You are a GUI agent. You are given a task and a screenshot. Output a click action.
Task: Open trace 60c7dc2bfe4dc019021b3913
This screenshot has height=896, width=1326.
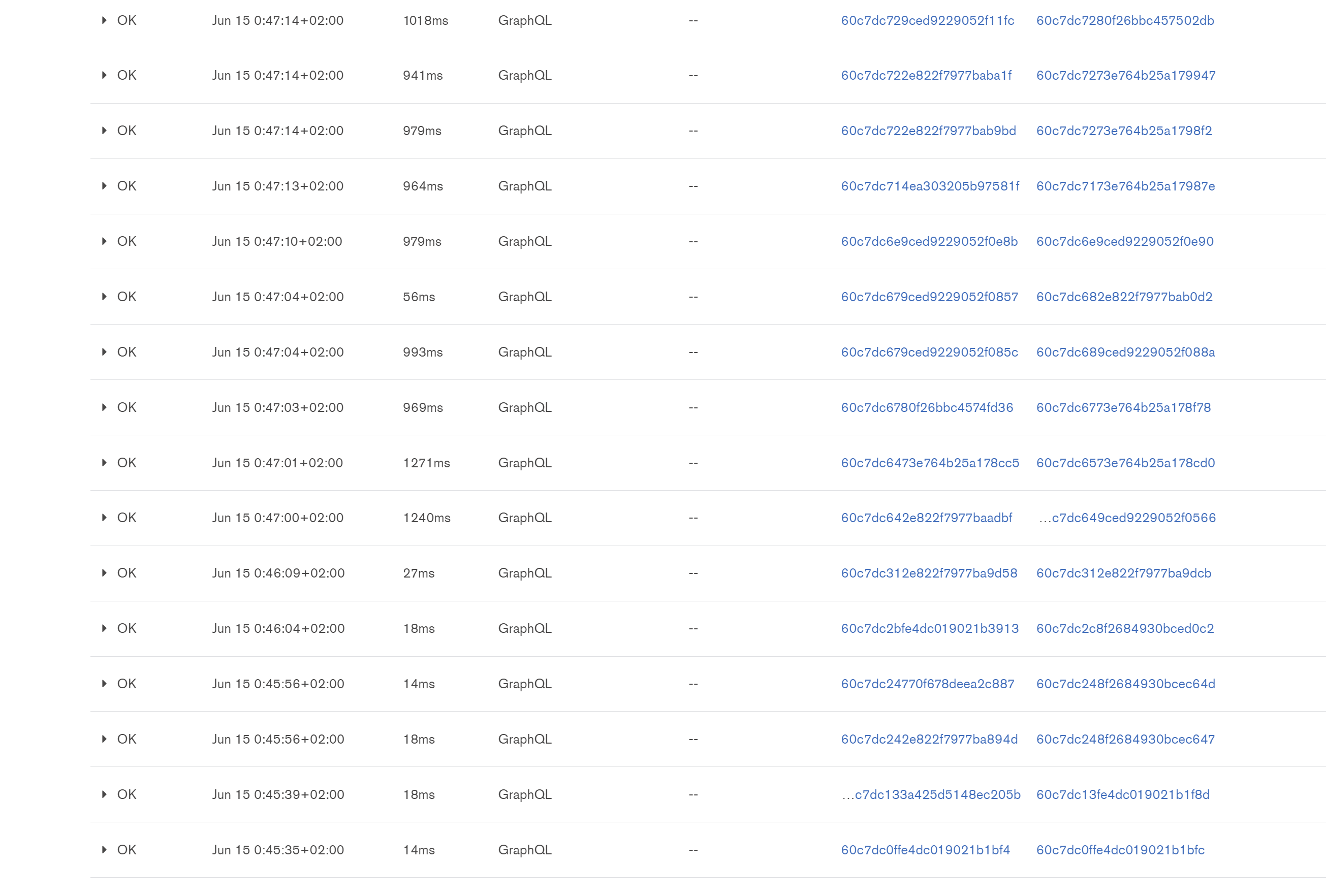click(x=929, y=628)
